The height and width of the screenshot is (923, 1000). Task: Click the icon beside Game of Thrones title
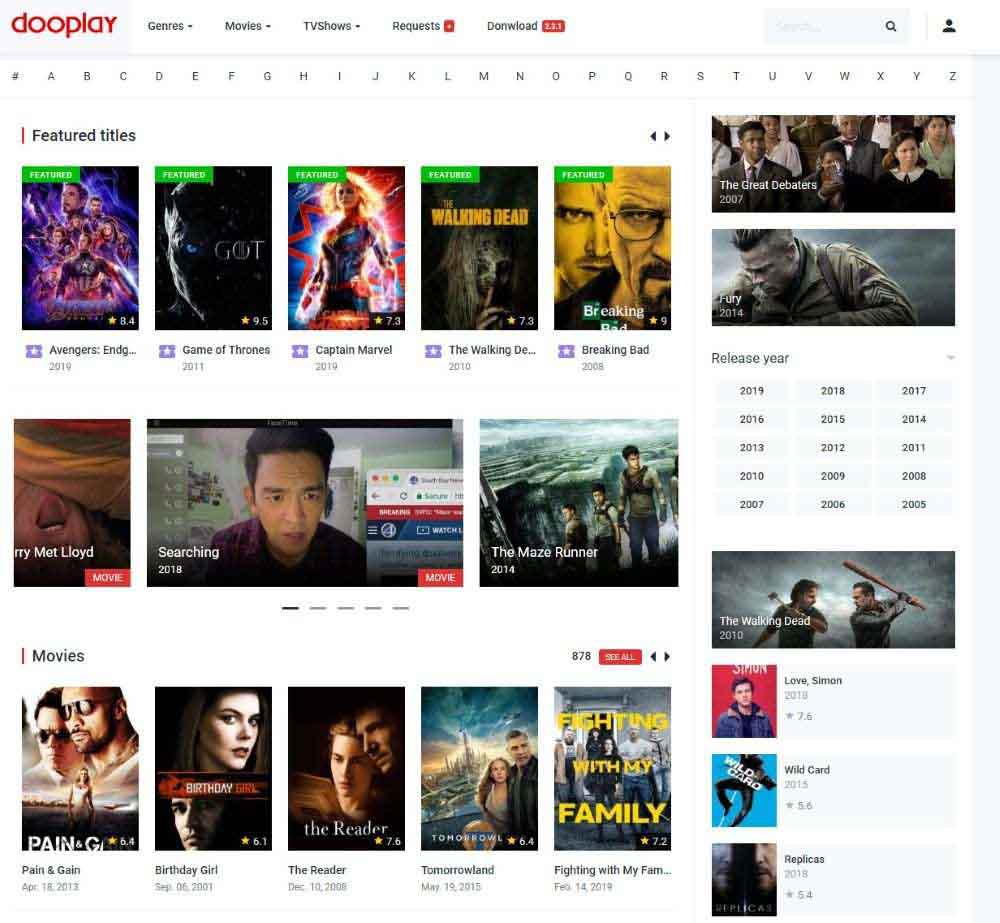pos(167,351)
